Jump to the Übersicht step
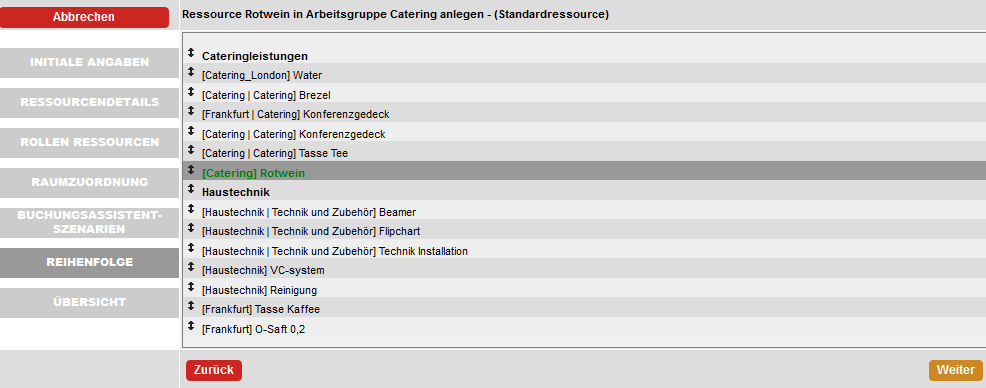Screen dimensions: 986x388 pos(89,302)
